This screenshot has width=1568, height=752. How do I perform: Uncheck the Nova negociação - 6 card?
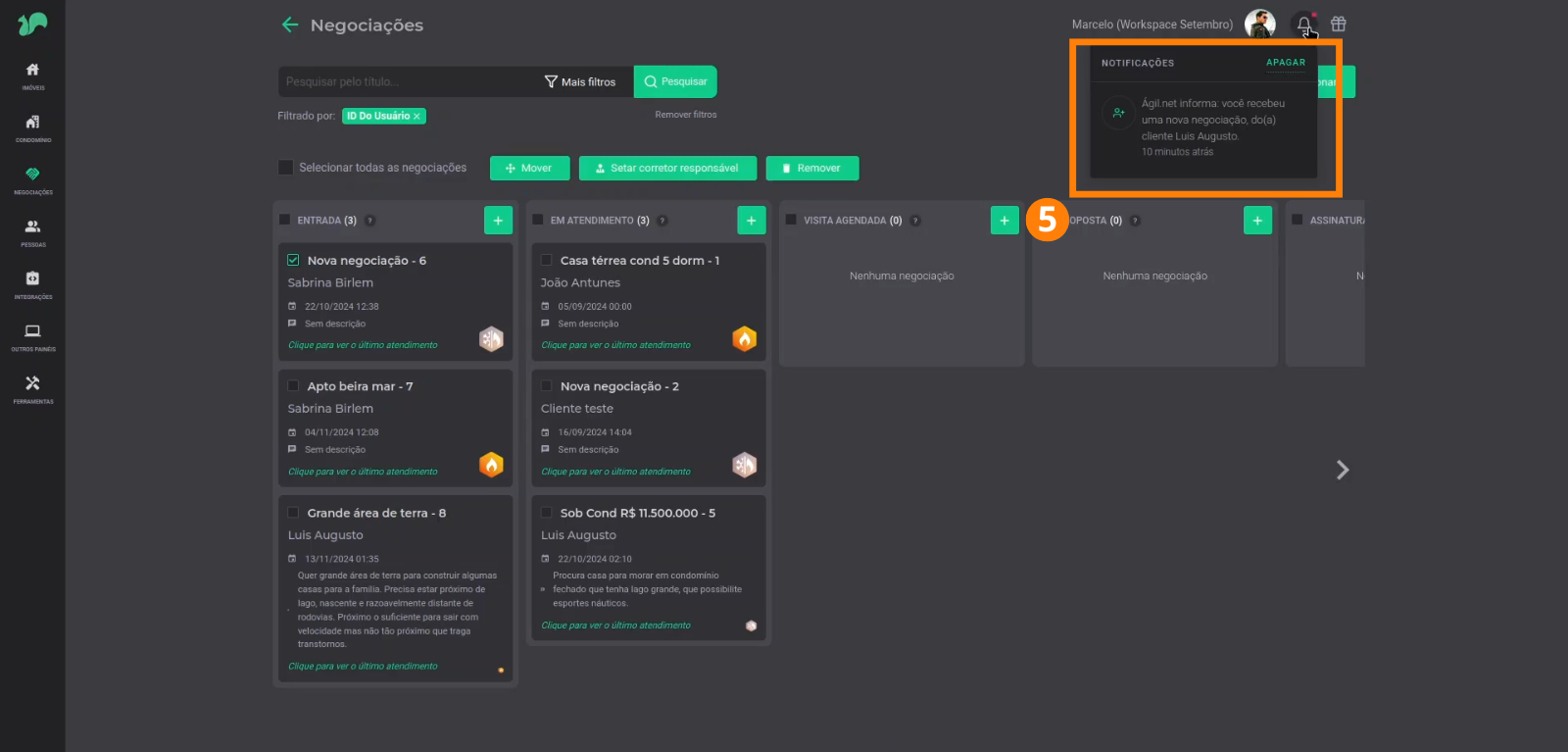[293, 261]
